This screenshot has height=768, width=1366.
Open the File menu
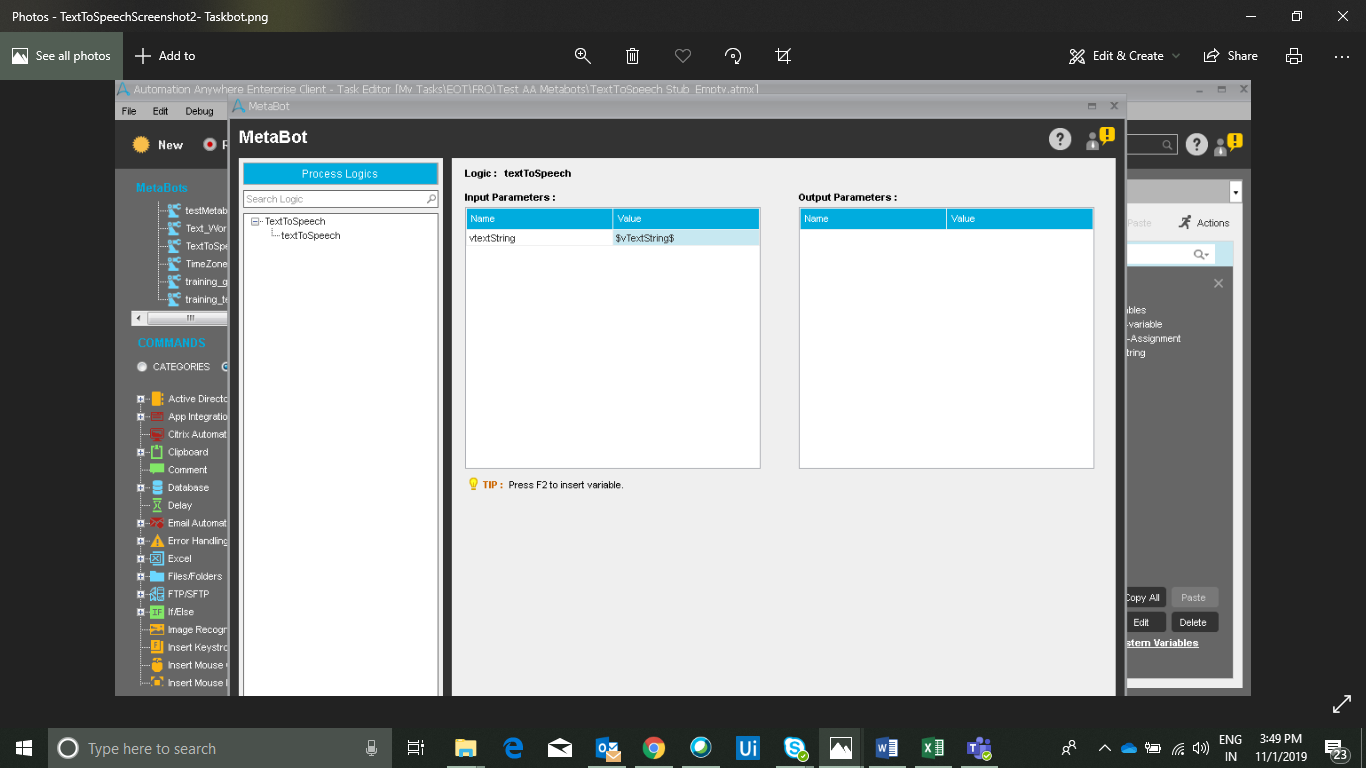(x=129, y=111)
